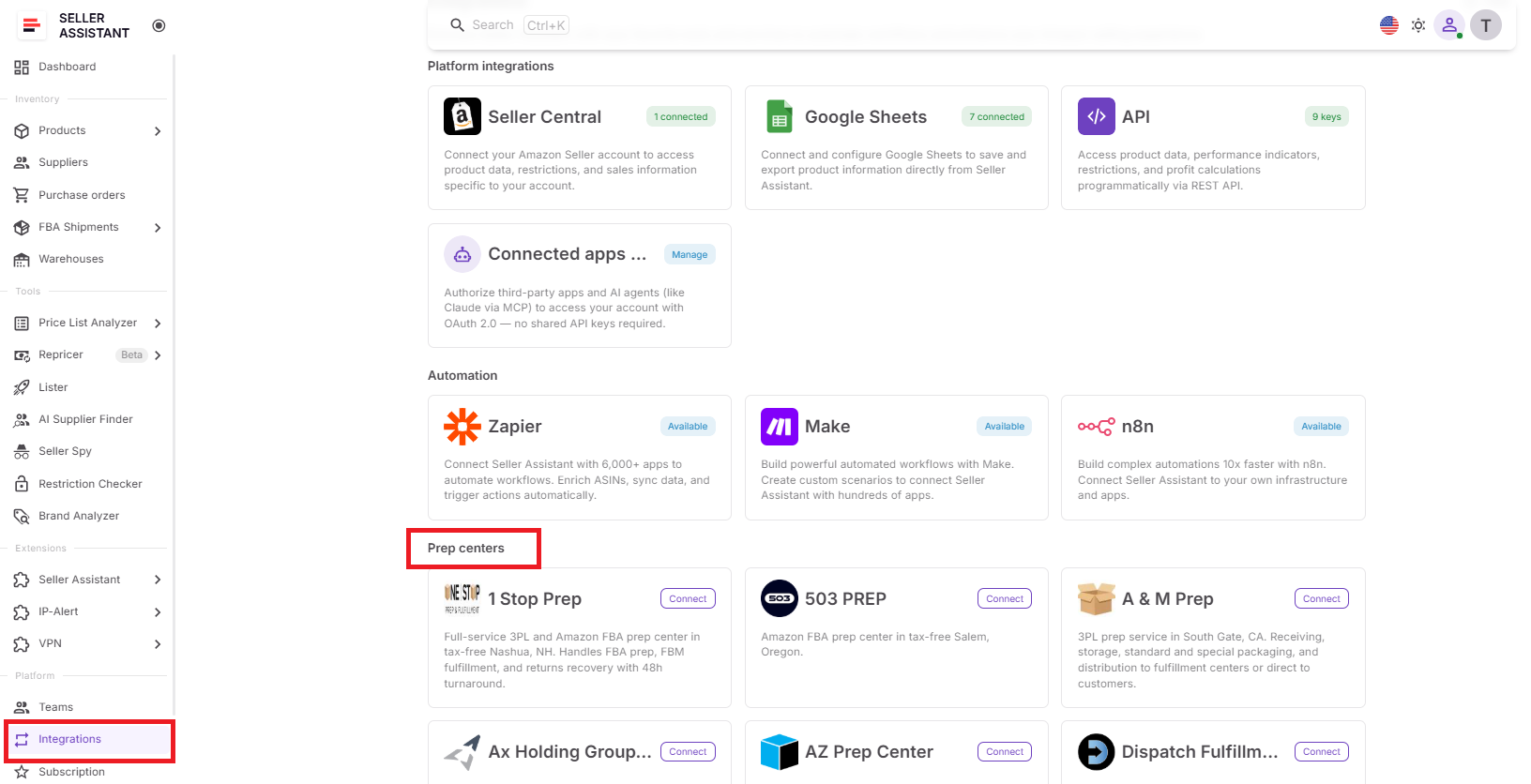Screen dimensions: 1531x784
Task: Expand the Seller Assistant extension chevron
Action: click(x=158, y=580)
